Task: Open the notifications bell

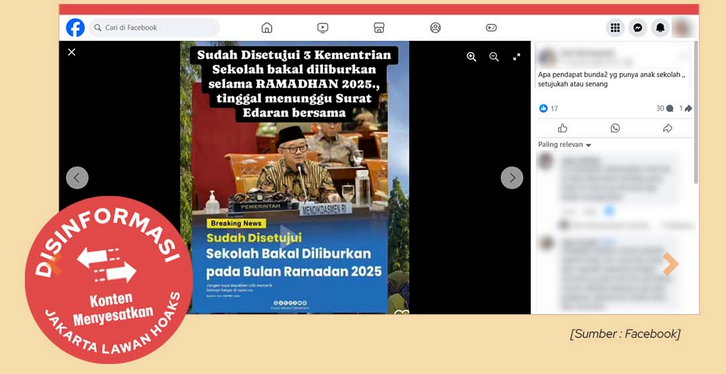Action: [x=660, y=28]
